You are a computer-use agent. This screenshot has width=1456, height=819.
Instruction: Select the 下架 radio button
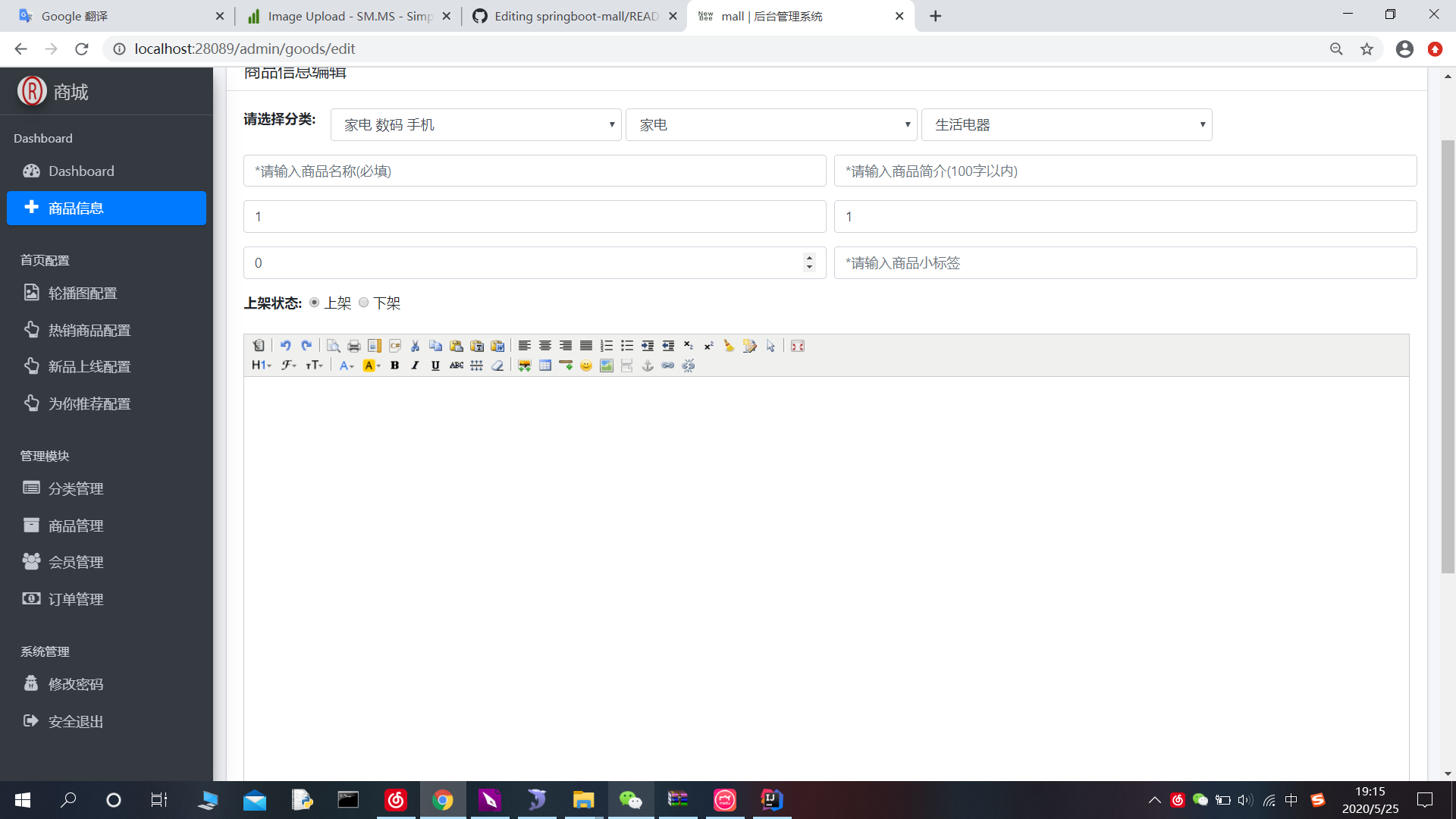(363, 302)
